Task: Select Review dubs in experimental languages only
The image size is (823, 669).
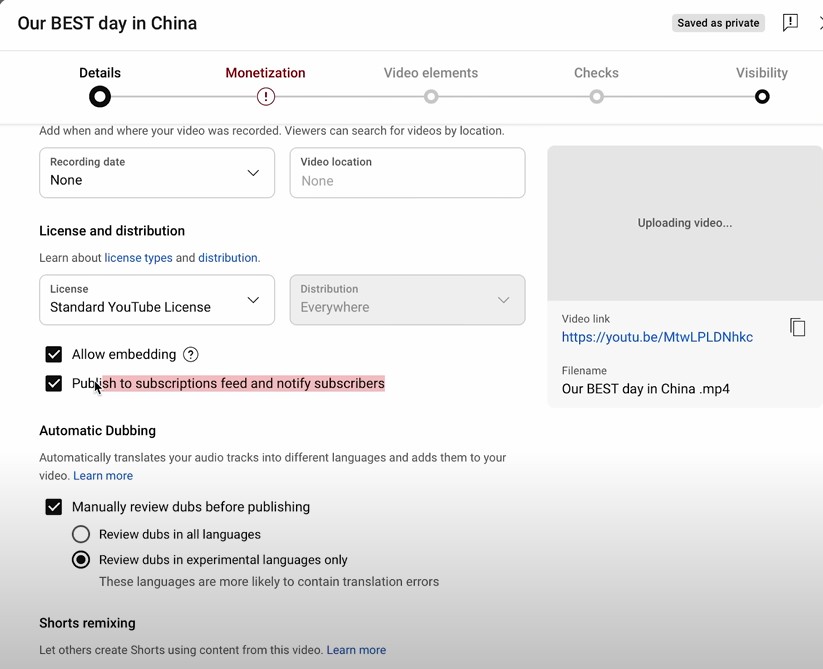Action: coord(81,560)
